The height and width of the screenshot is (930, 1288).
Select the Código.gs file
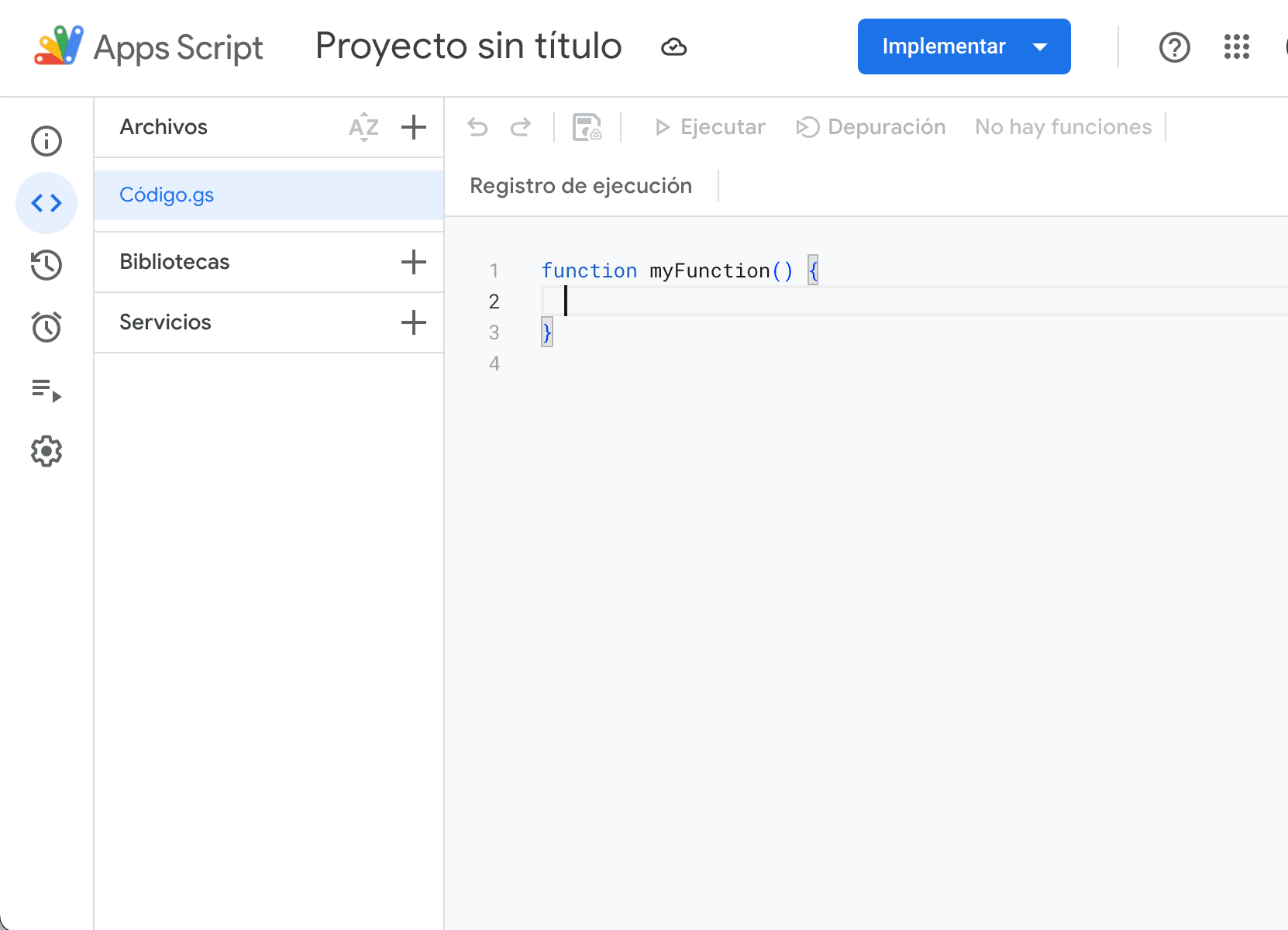[269, 195]
